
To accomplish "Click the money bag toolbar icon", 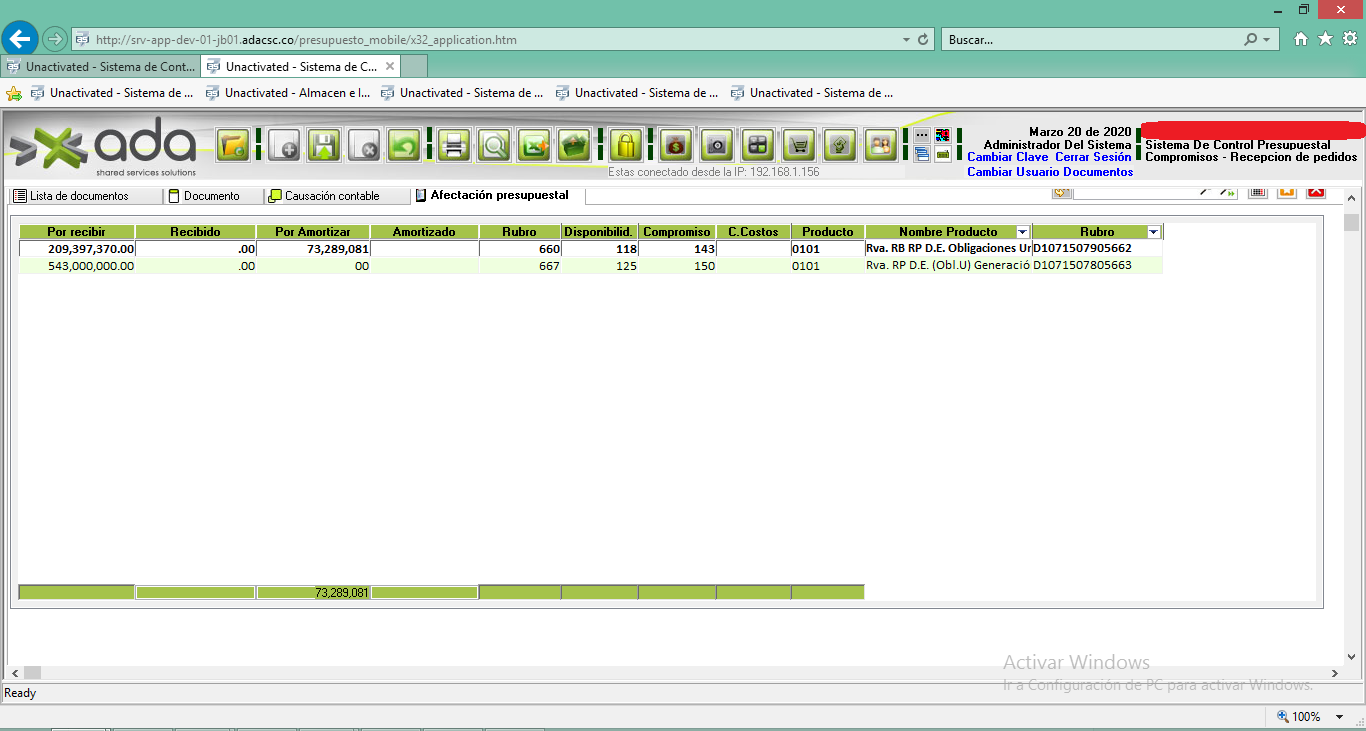I will (x=676, y=146).
